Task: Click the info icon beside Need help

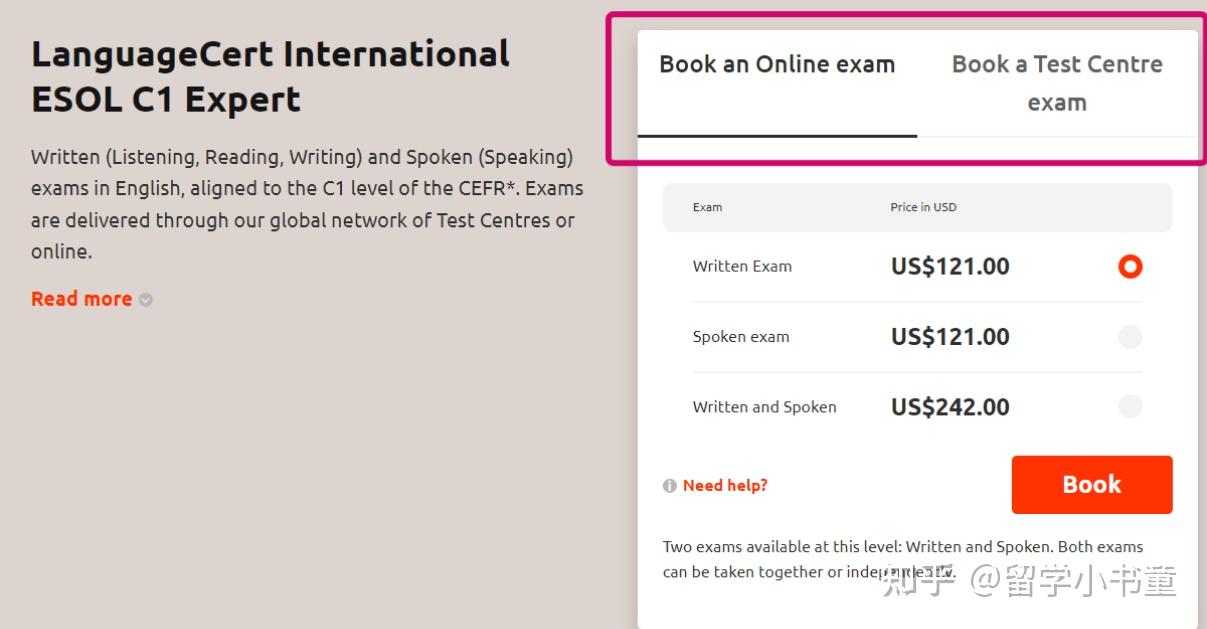Action: [670, 486]
